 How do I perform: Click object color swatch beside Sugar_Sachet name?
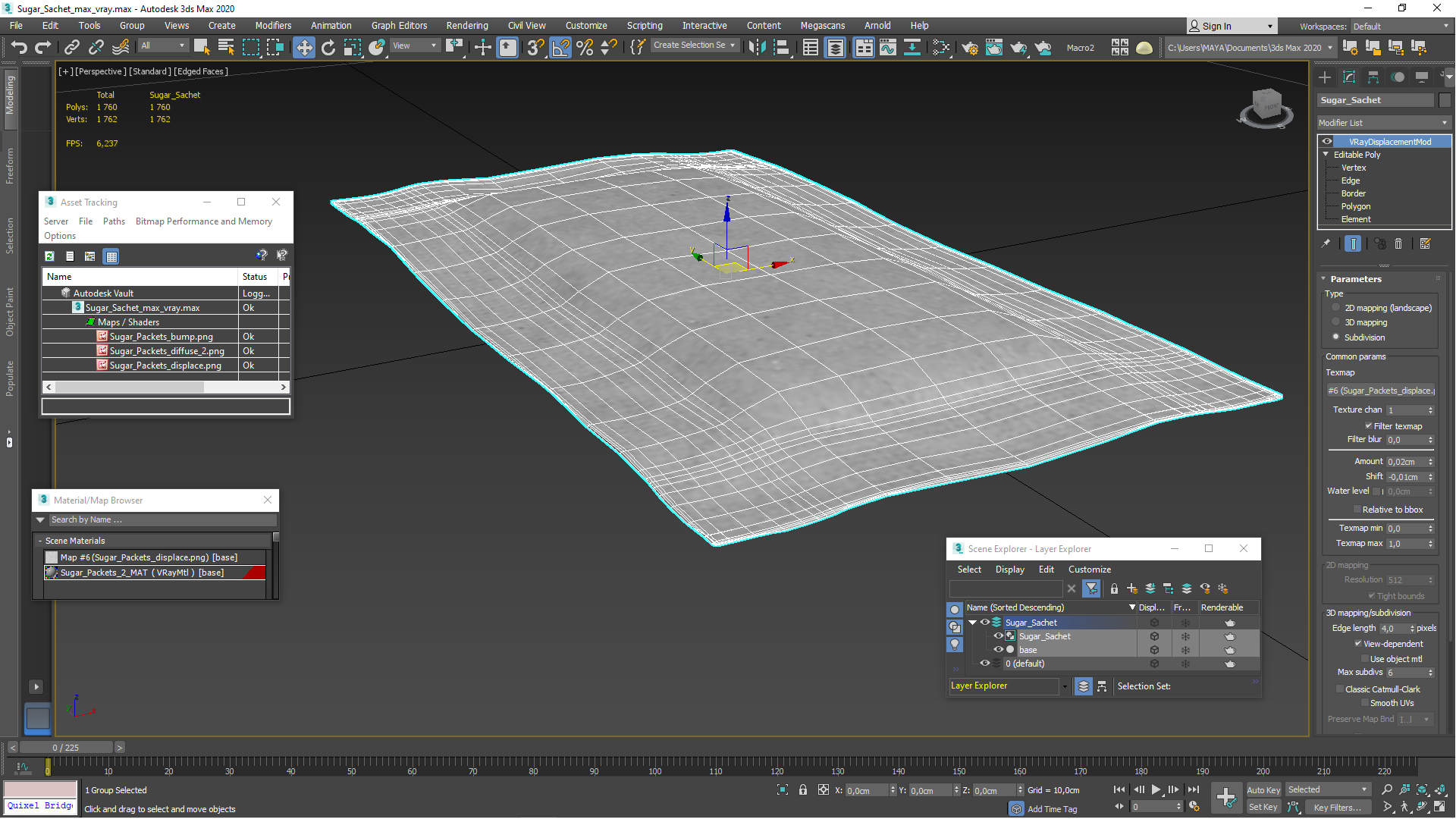tap(1445, 100)
